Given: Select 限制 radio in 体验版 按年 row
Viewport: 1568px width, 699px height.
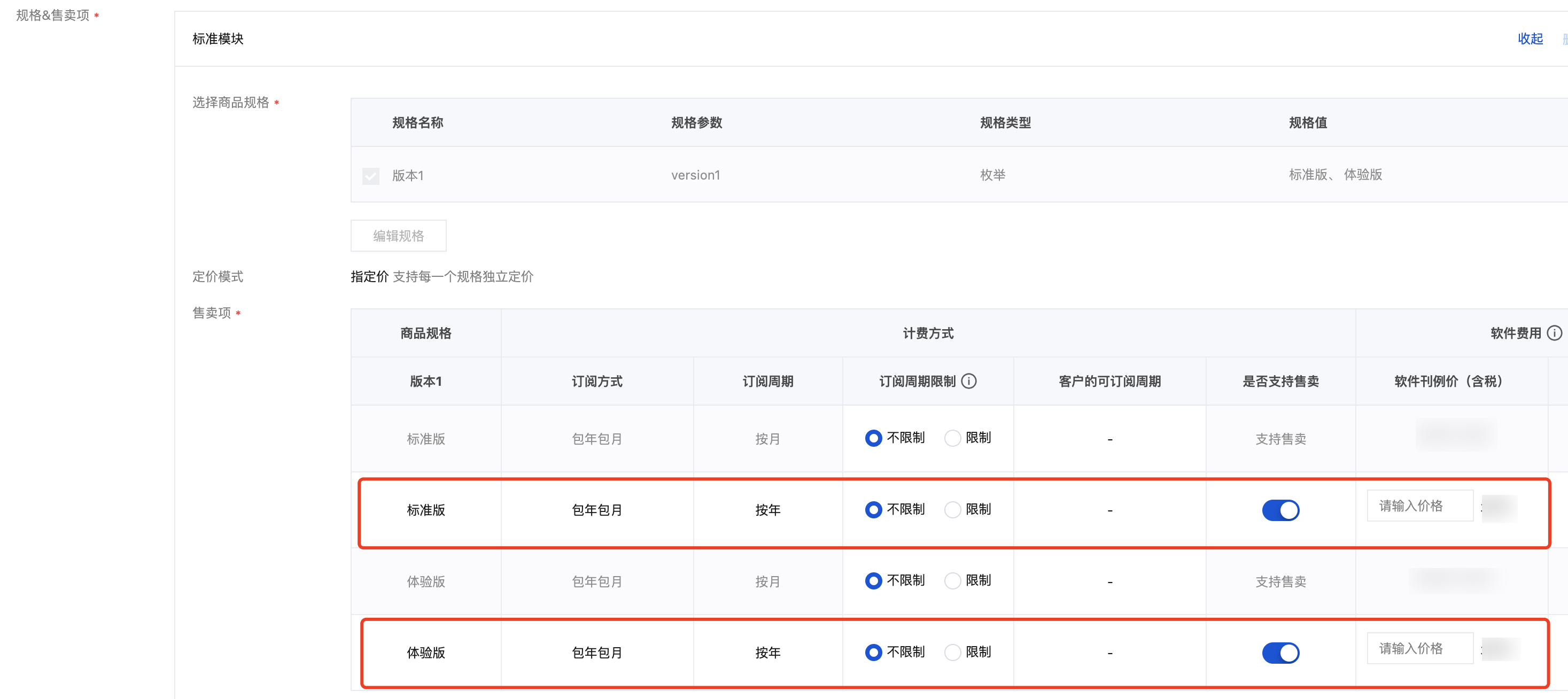Looking at the screenshot, I should 952,652.
